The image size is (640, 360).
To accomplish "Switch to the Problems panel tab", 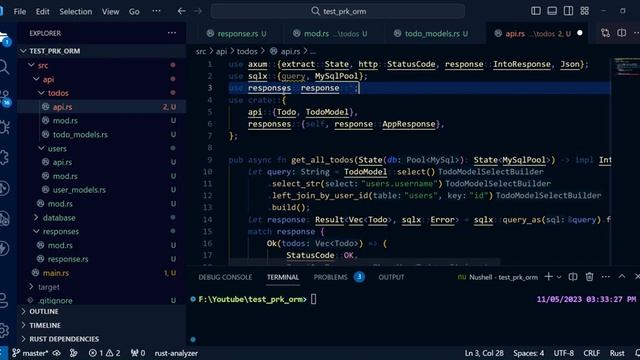I will (339, 277).
